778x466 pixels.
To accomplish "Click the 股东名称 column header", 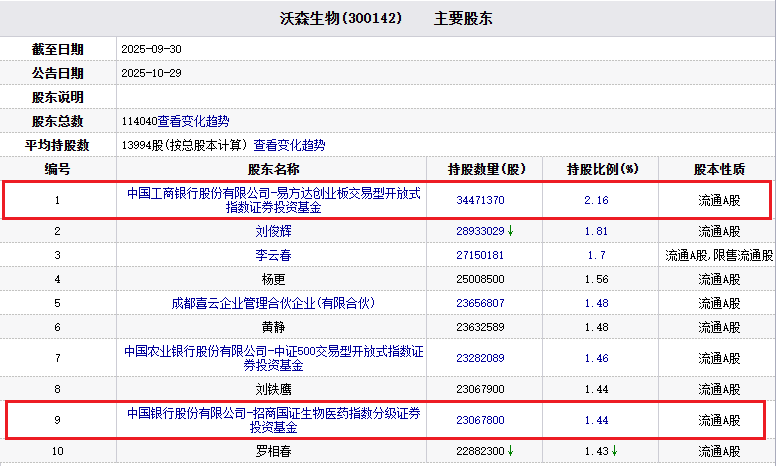I will [273, 169].
